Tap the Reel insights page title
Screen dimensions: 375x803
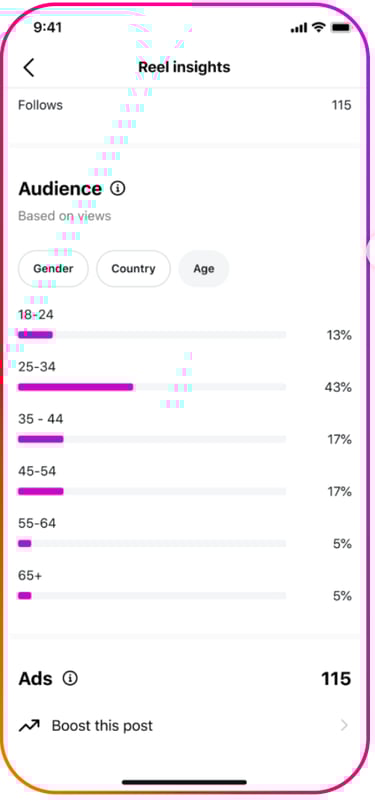pos(184,67)
